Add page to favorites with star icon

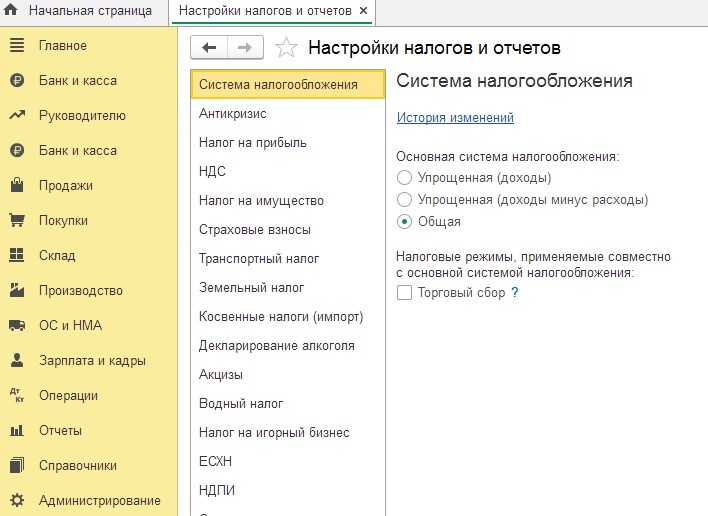pyautogui.click(x=286, y=47)
